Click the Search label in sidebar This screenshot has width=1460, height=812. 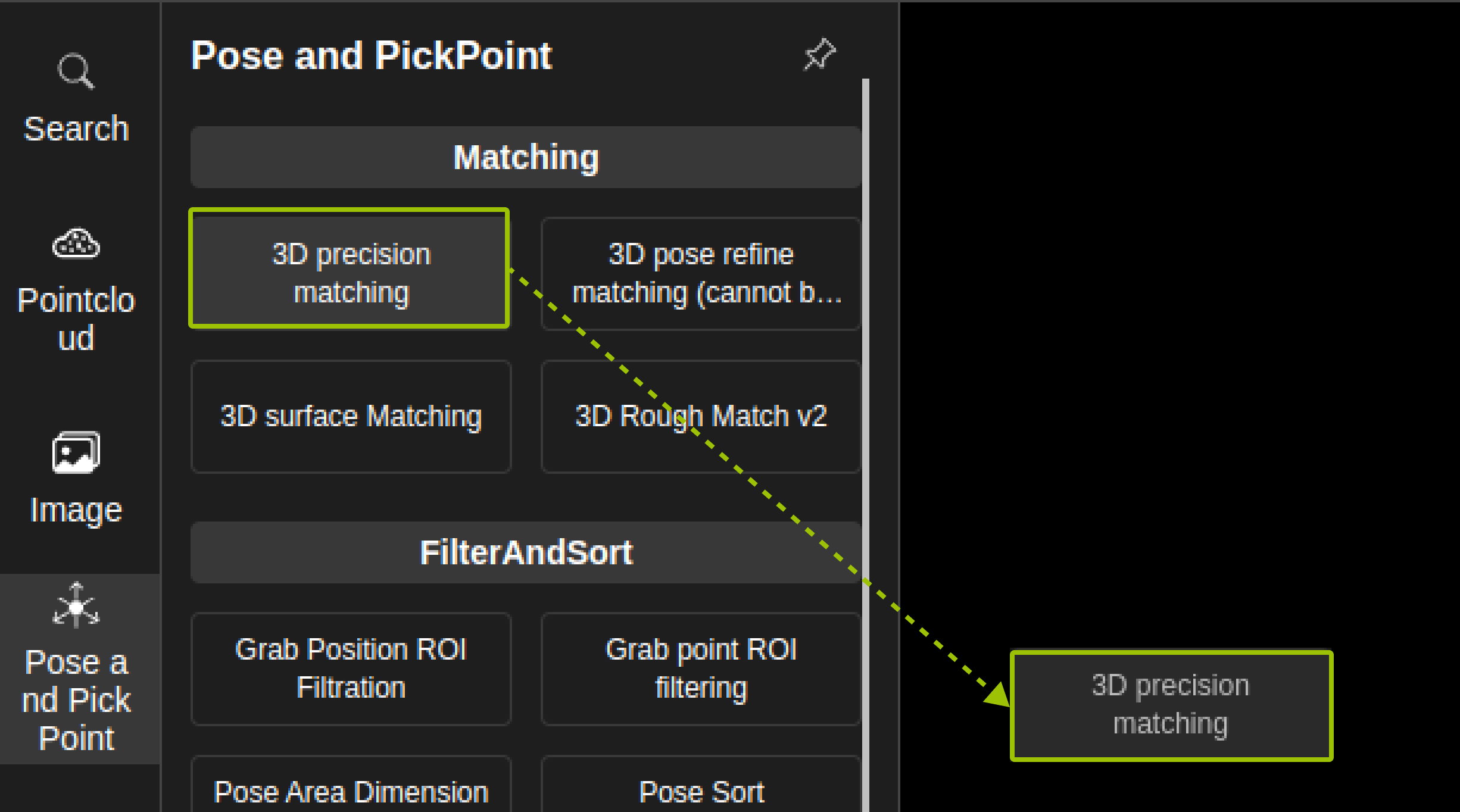pyautogui.click(x=76, y=129)
